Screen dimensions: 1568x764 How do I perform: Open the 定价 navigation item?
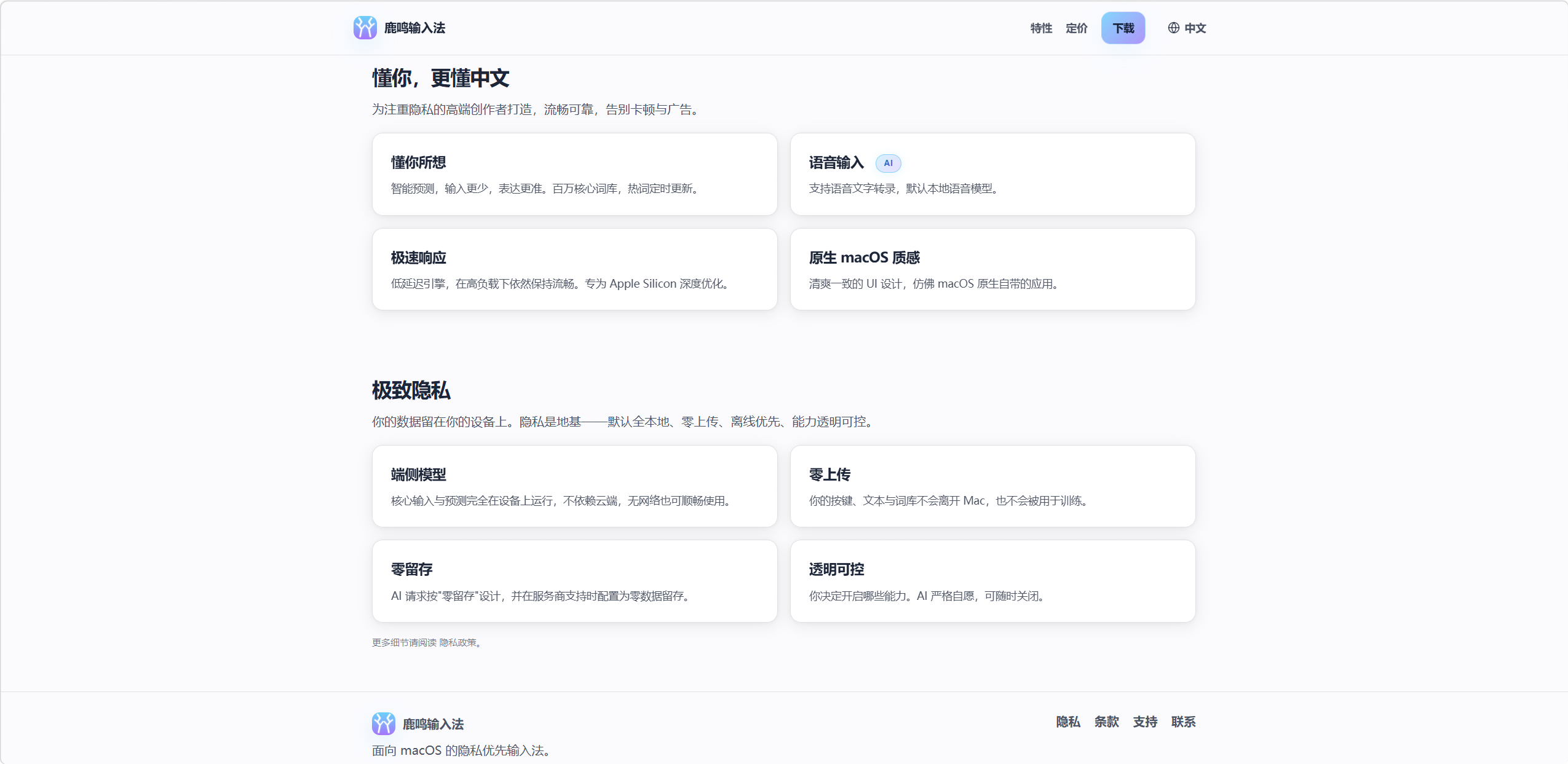tap(1077, 28)
